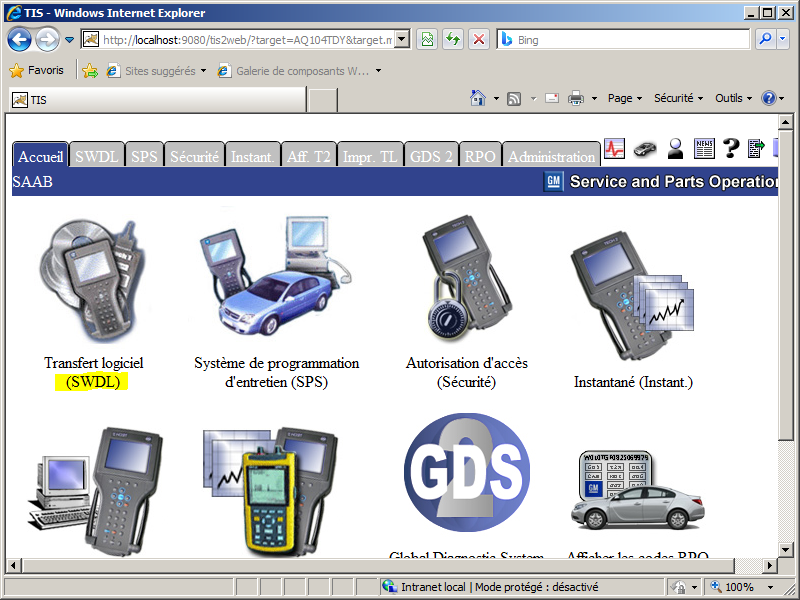Image resolution: width=800 pixels, height=600 pixels.
Task: Click the Instantané (Instant.) link text
Action: tap(633, 382)
